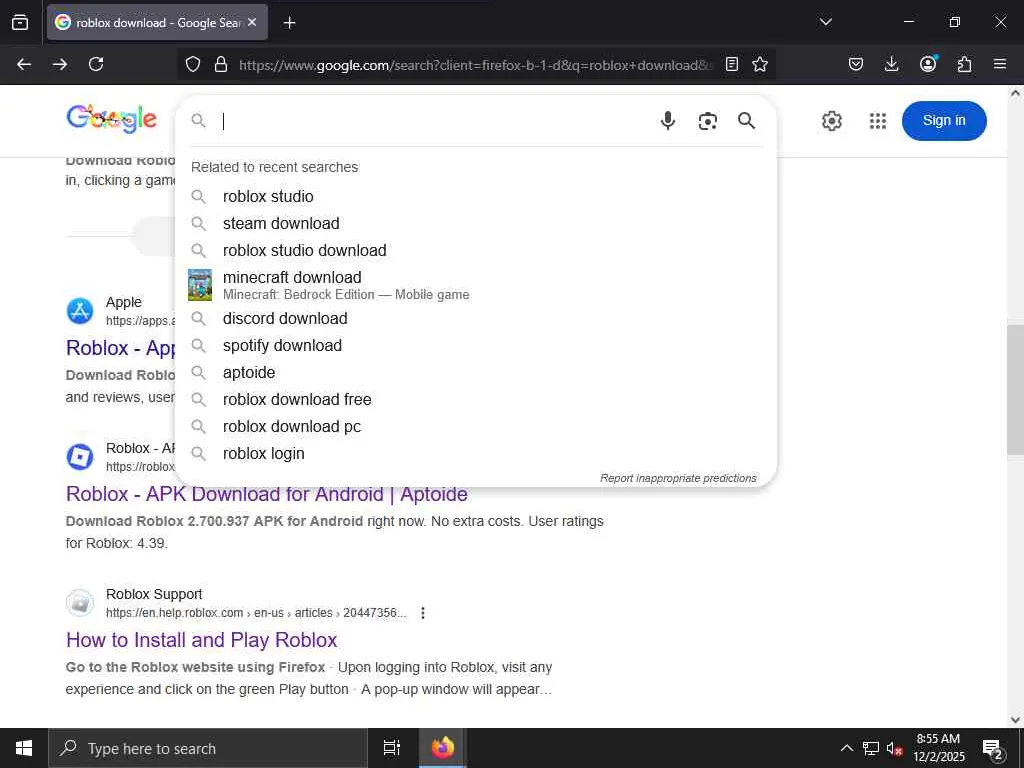Click the Aptoide Roblox result favicon

(x=80, y=457)
